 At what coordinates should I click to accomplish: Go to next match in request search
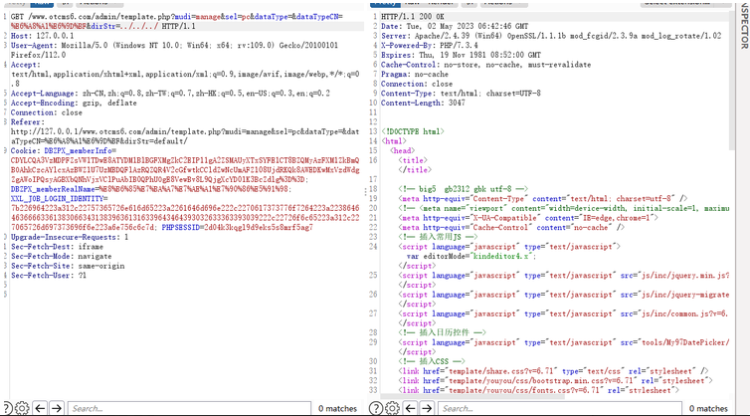point(56,408)
